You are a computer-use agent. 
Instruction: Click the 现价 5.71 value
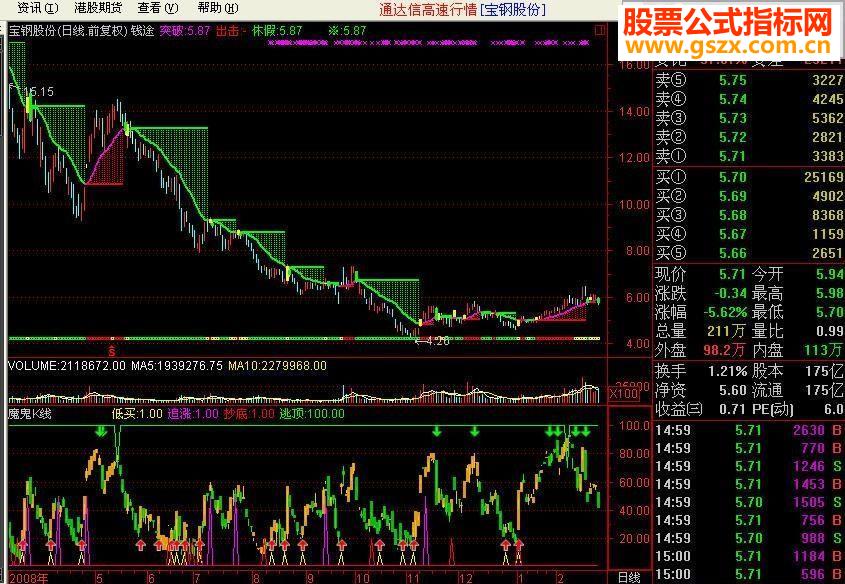coord(733,274)
